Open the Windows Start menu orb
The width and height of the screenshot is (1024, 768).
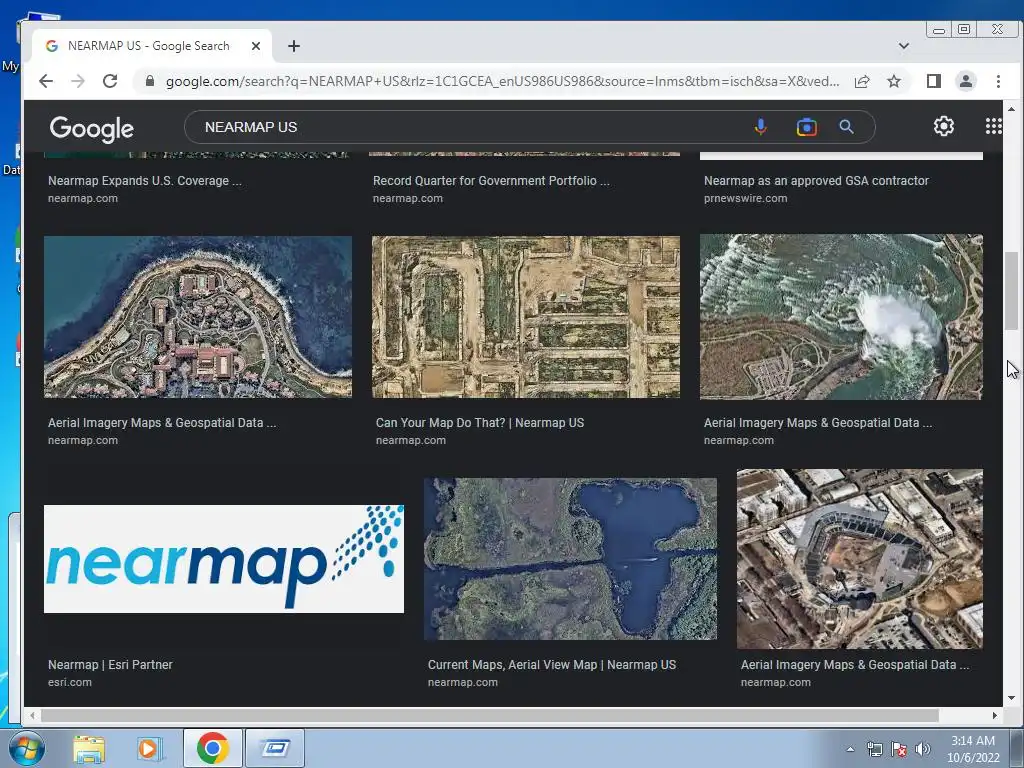coord(25,748)
